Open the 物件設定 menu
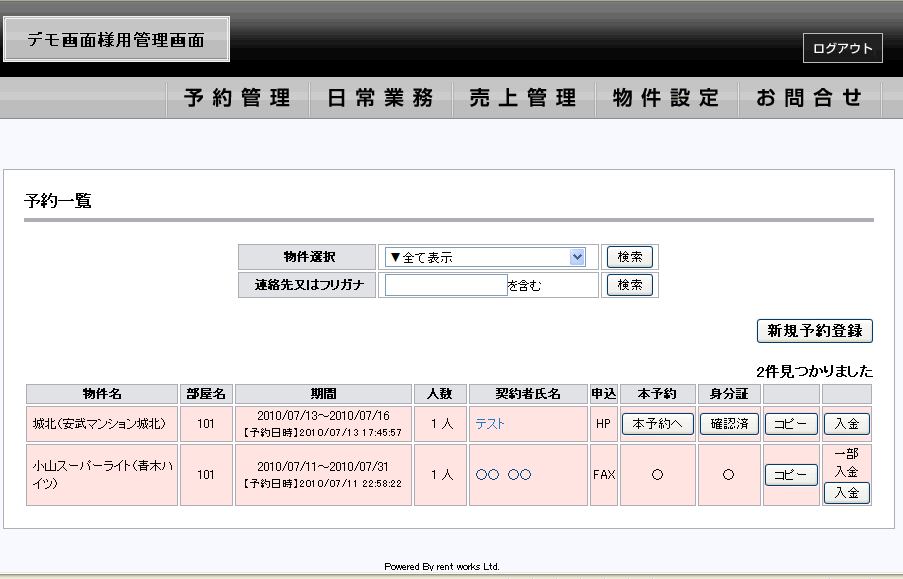Screen dimensions: 903x579 pos(667,98)
